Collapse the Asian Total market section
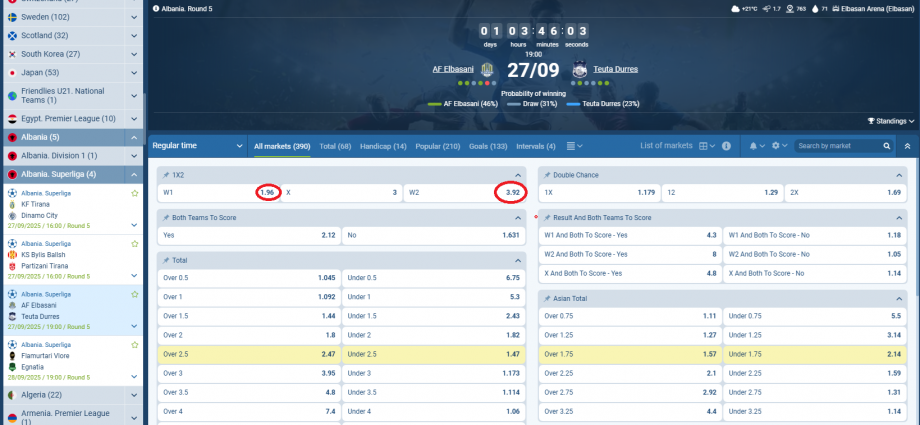Image resolution: width=920 pixels, height=425 pixels. click(x=898, y=298)
